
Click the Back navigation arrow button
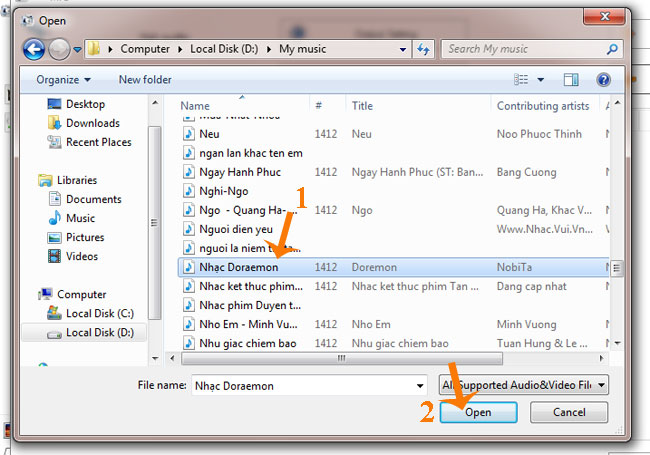tap(34, 50)
